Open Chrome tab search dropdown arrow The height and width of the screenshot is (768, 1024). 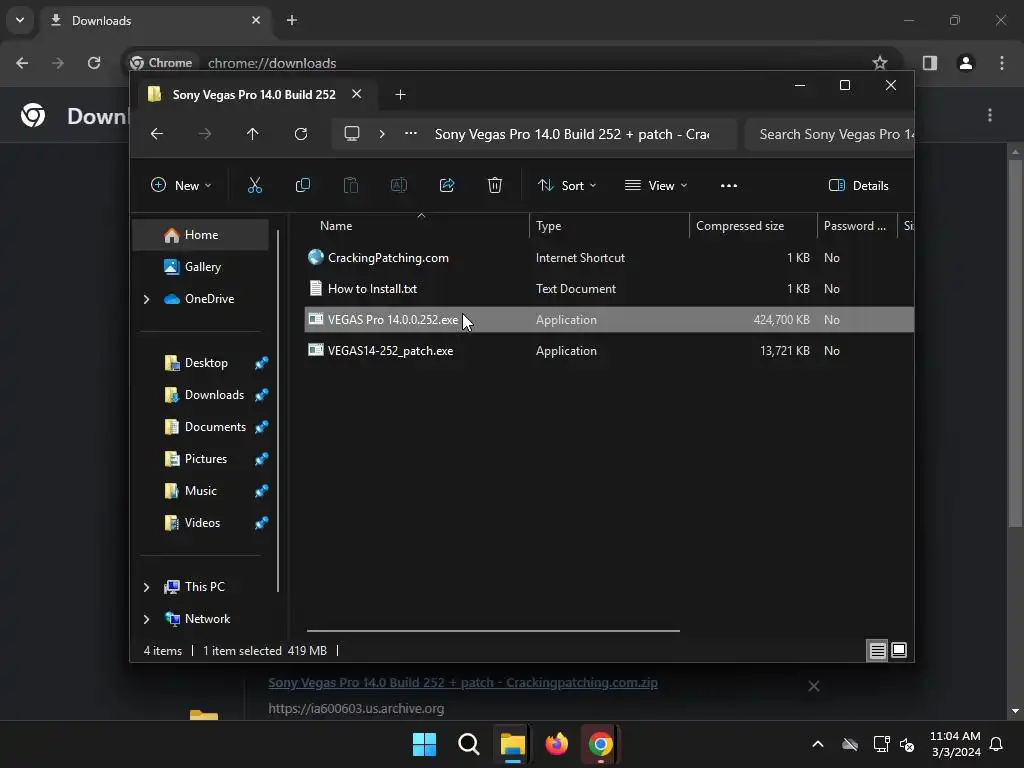[x=20, y=20]
